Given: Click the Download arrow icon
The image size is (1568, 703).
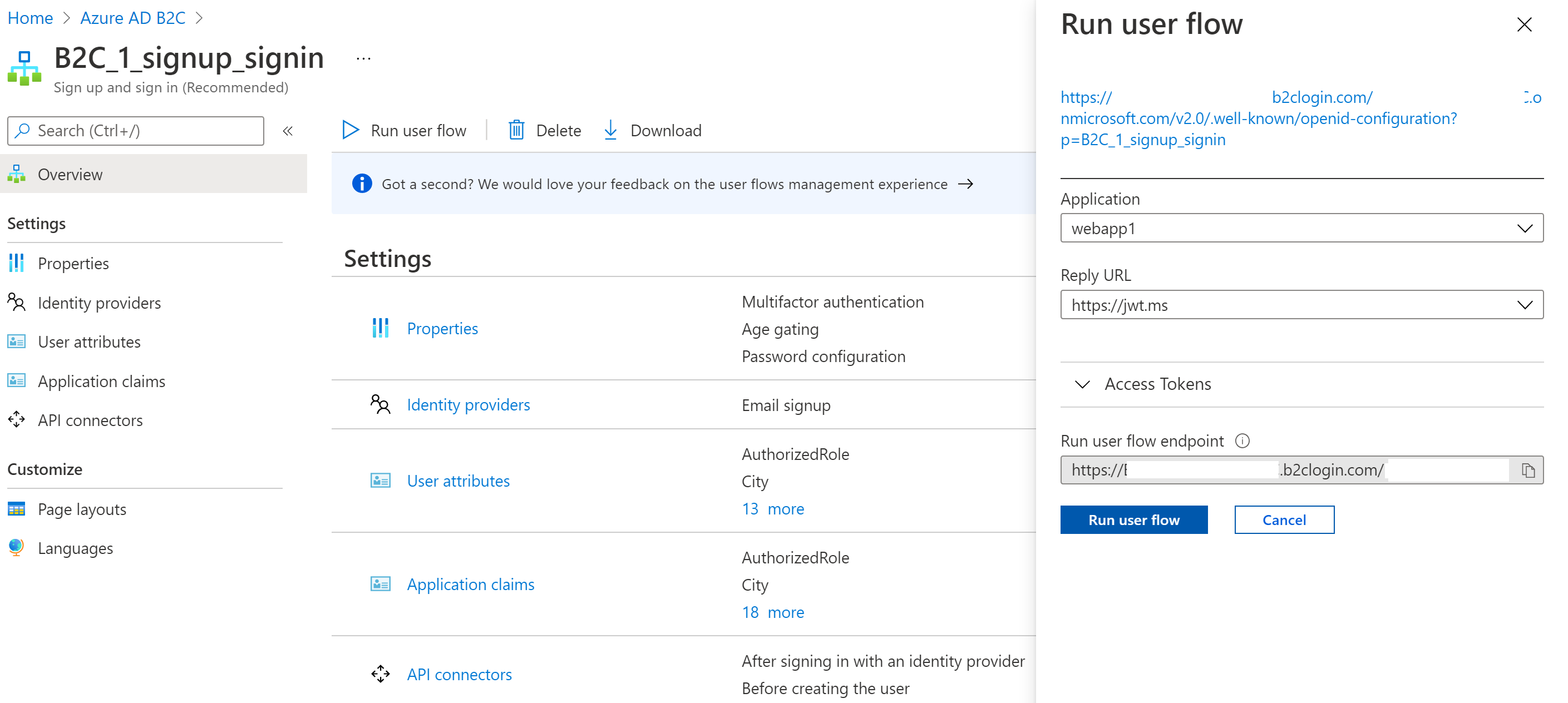Looking at the screenshot, I should point(610,130).
